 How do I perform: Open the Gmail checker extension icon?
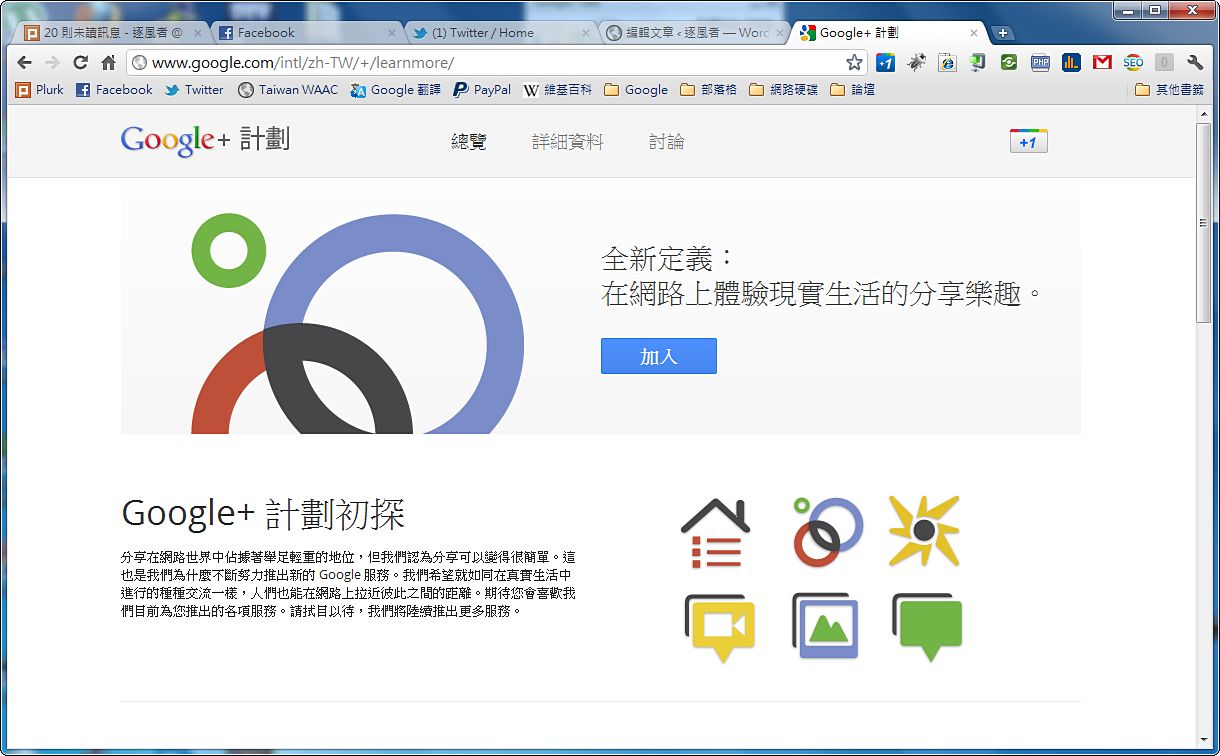[x=1102, y=63]
